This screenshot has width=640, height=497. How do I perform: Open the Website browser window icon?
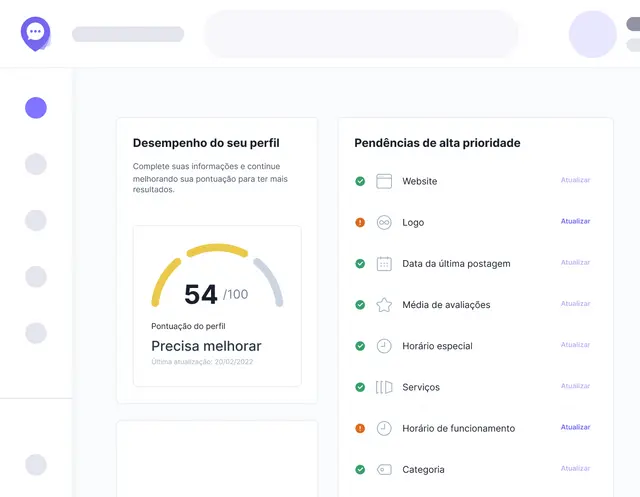point(384,181)
